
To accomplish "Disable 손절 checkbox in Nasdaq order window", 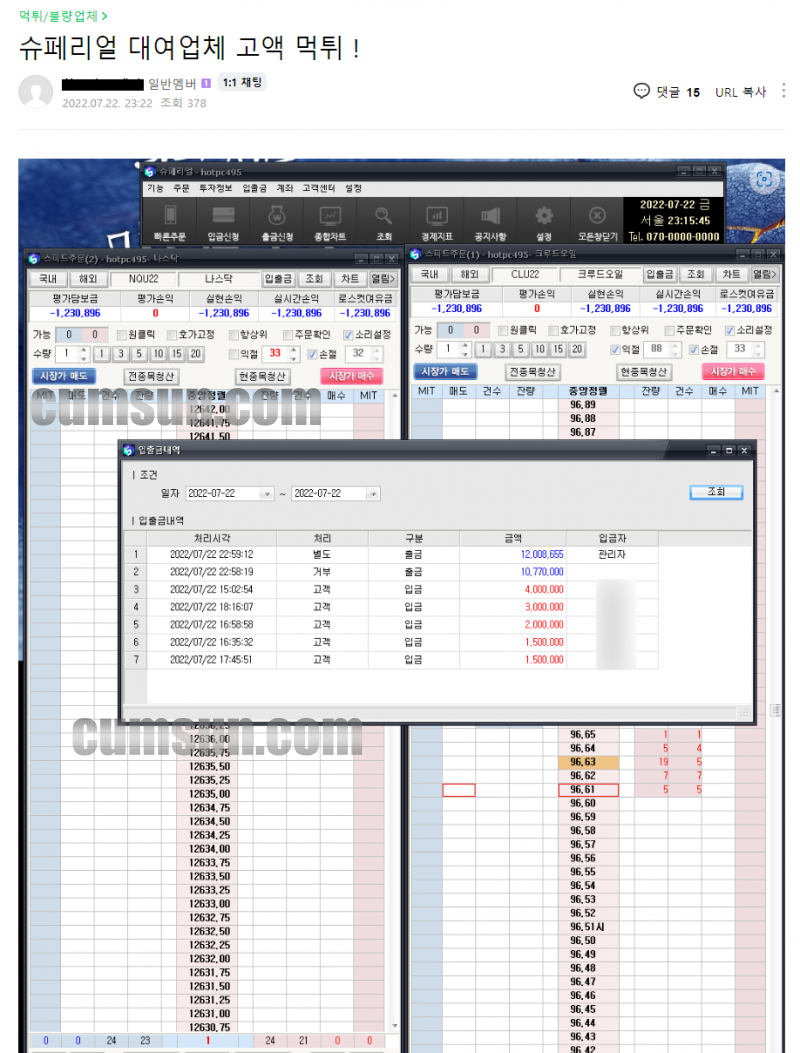I will (x=313, y=354).
